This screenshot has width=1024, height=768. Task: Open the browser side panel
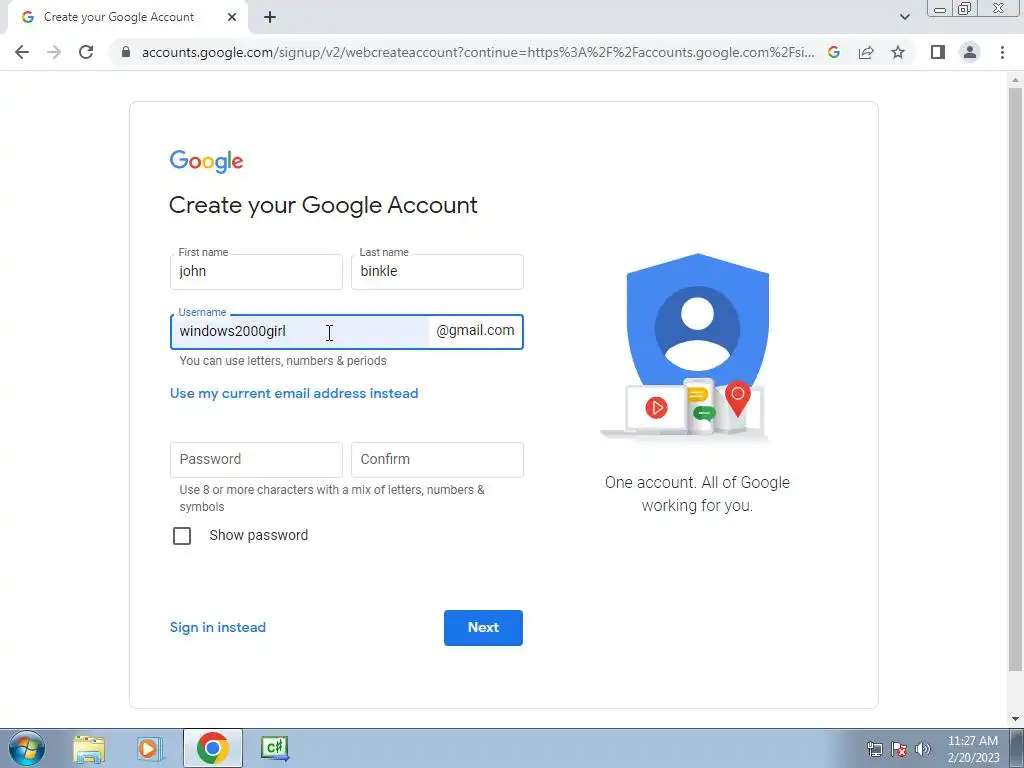[x=938, y=52]
